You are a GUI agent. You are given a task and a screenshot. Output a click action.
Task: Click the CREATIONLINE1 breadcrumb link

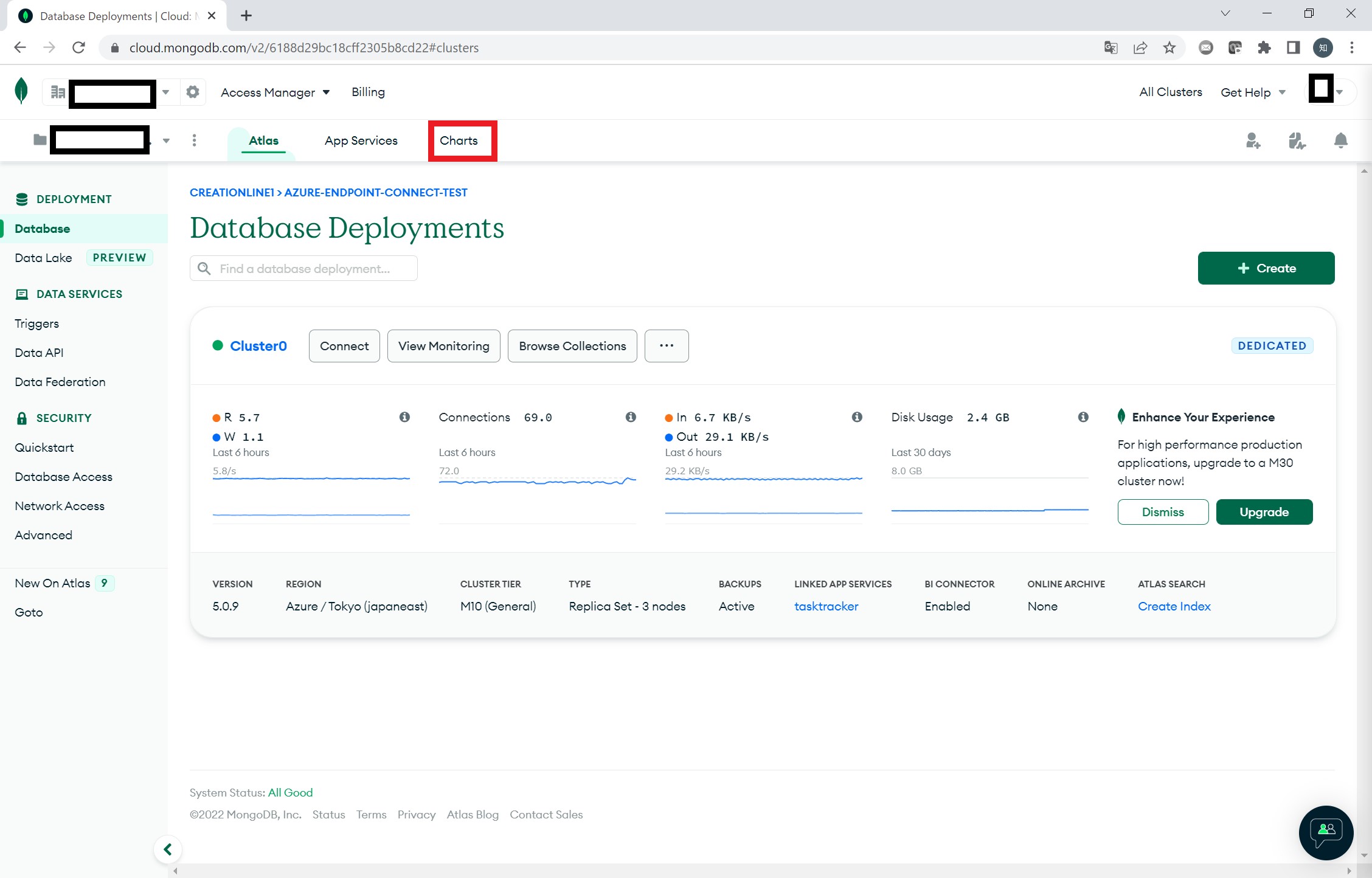(x=232, y=192)
